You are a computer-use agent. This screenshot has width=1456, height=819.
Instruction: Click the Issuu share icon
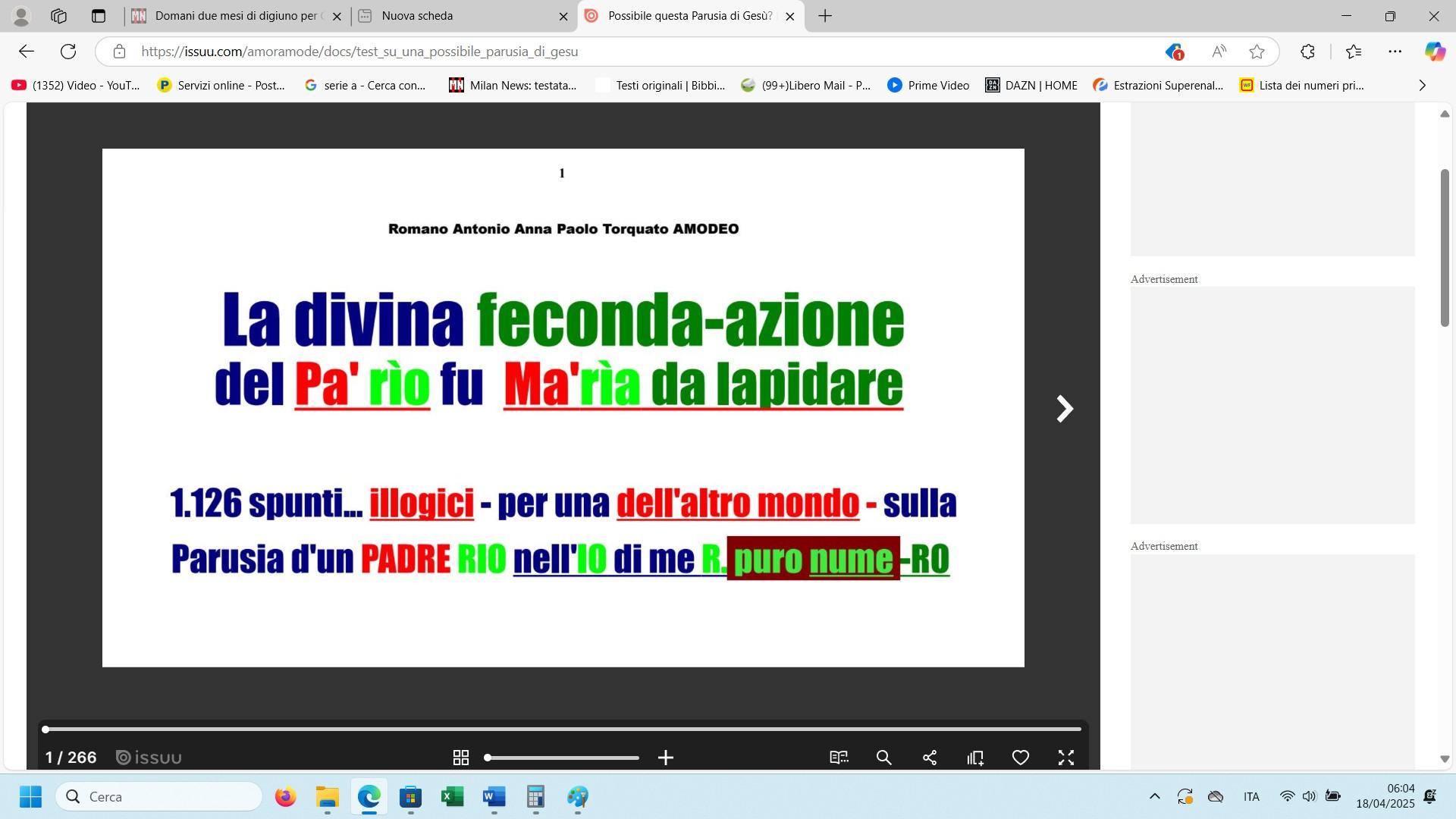(x=930, y=758)
